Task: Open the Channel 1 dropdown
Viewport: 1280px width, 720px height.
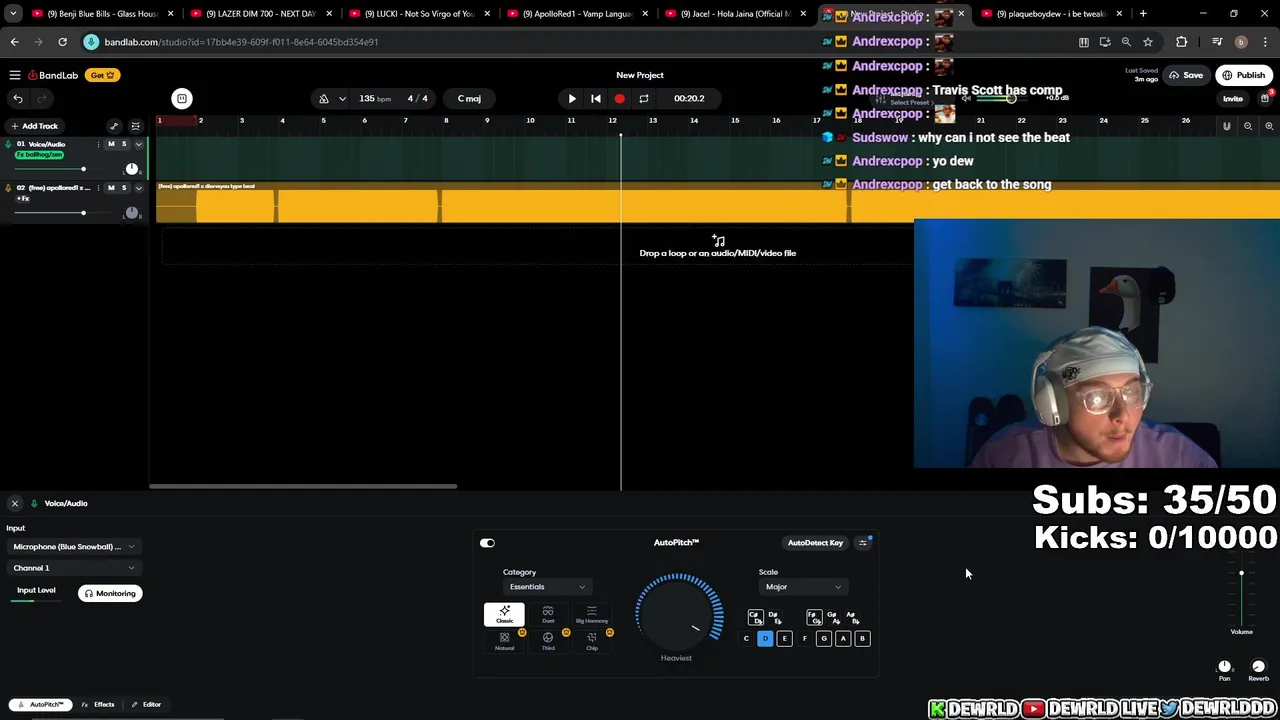Action: click(x=73, y=568)
